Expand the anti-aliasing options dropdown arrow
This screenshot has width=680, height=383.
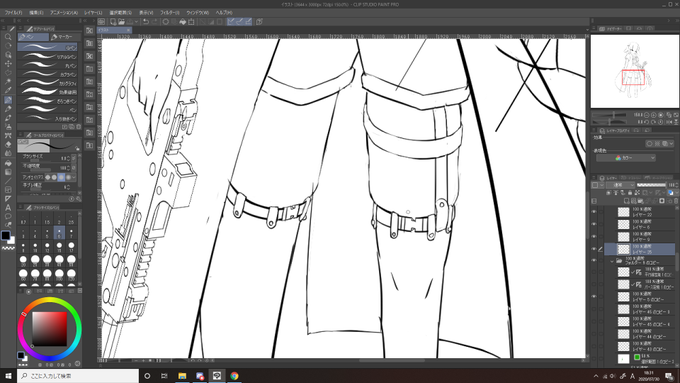coord(74,177)
